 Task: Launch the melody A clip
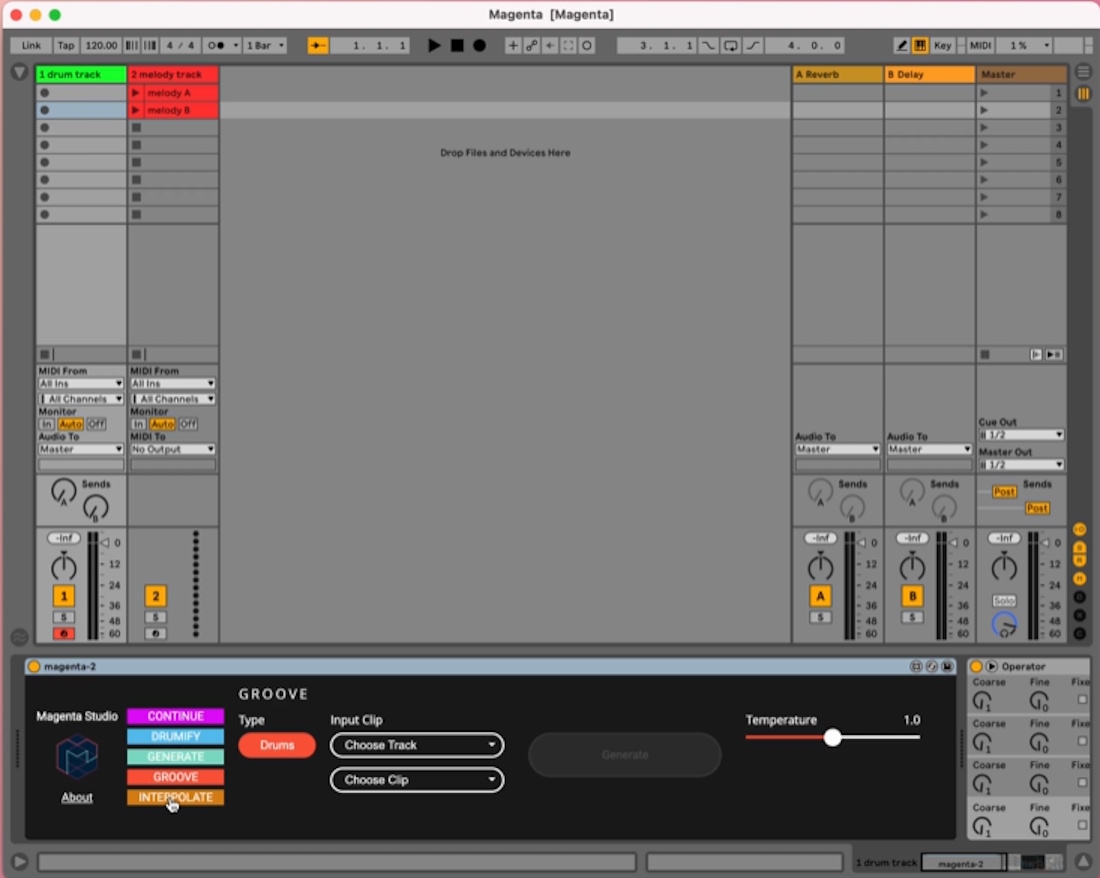[135, 93]
